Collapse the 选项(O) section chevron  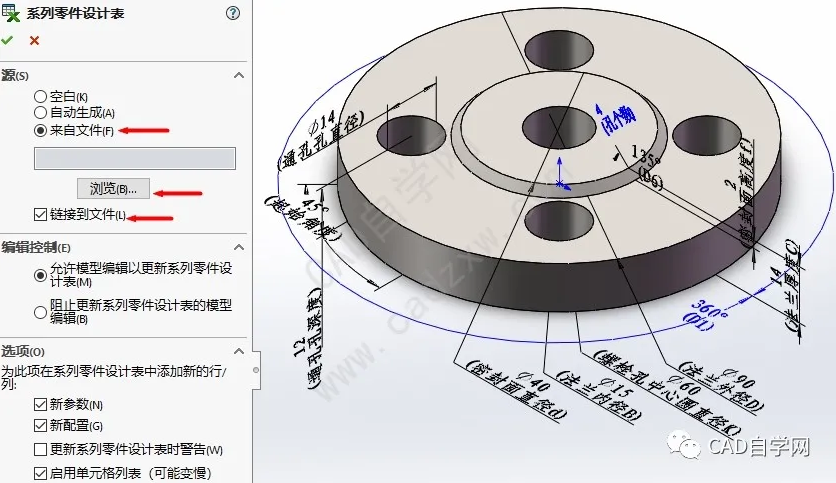point(239,351)
